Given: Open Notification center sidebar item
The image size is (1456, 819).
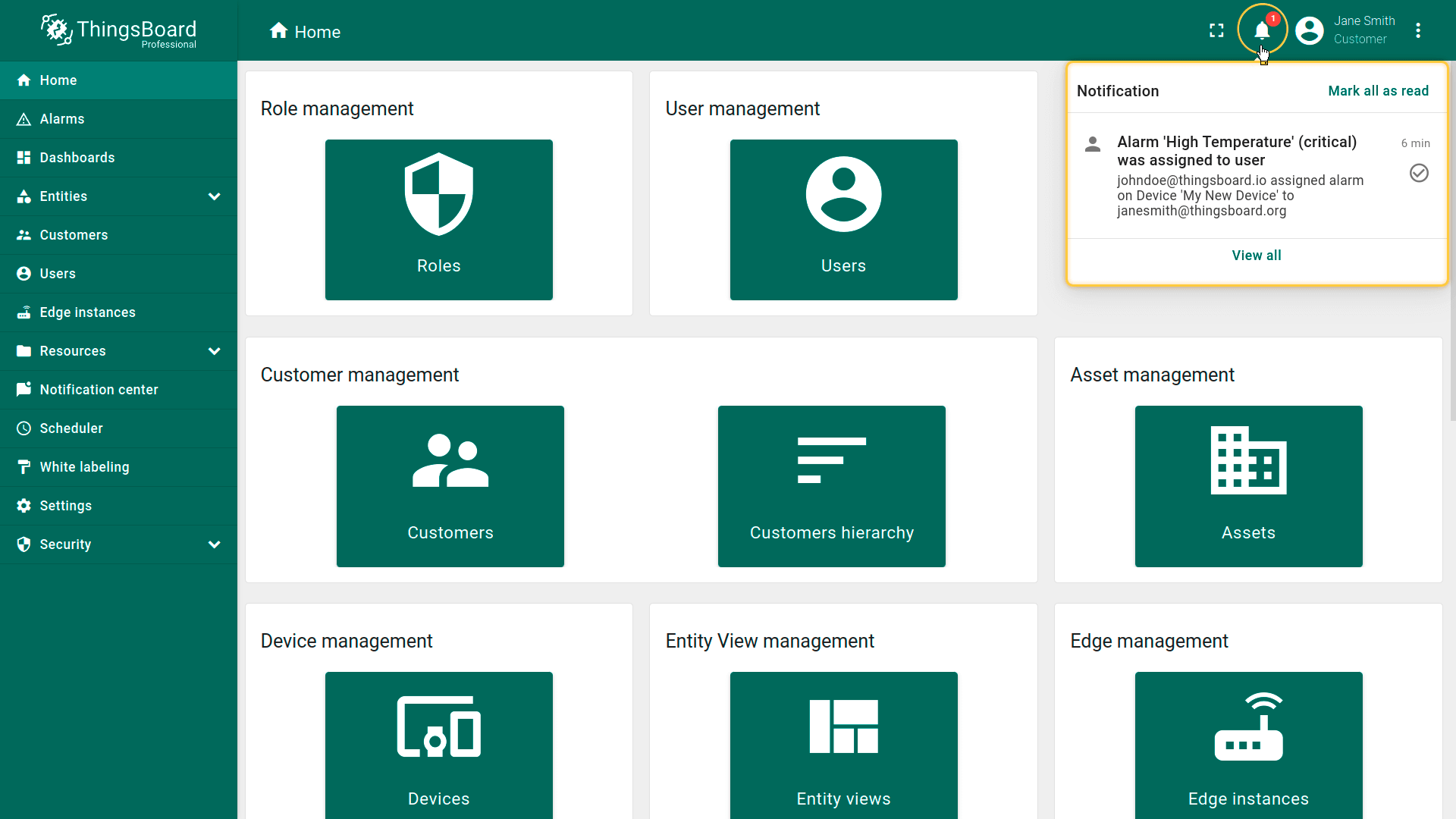Looking at the screenshot, I should 99,390.
